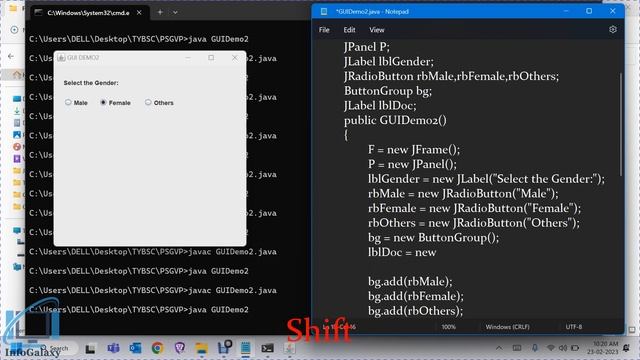Open terminal new-tab dropdown arrow
The width and height of the screenshot is (640, 360).
[175, 13]
